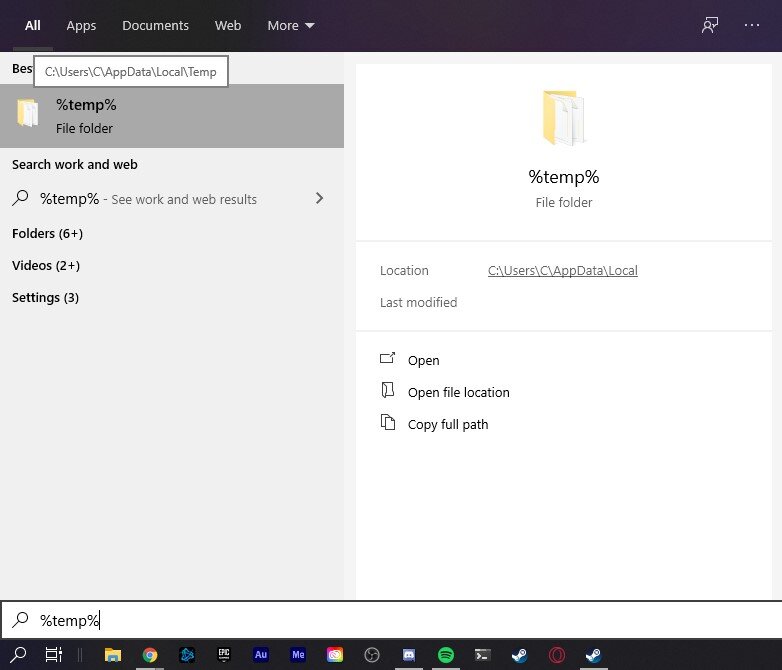Open Adobe Audition from the taskbar

[261, 655]
